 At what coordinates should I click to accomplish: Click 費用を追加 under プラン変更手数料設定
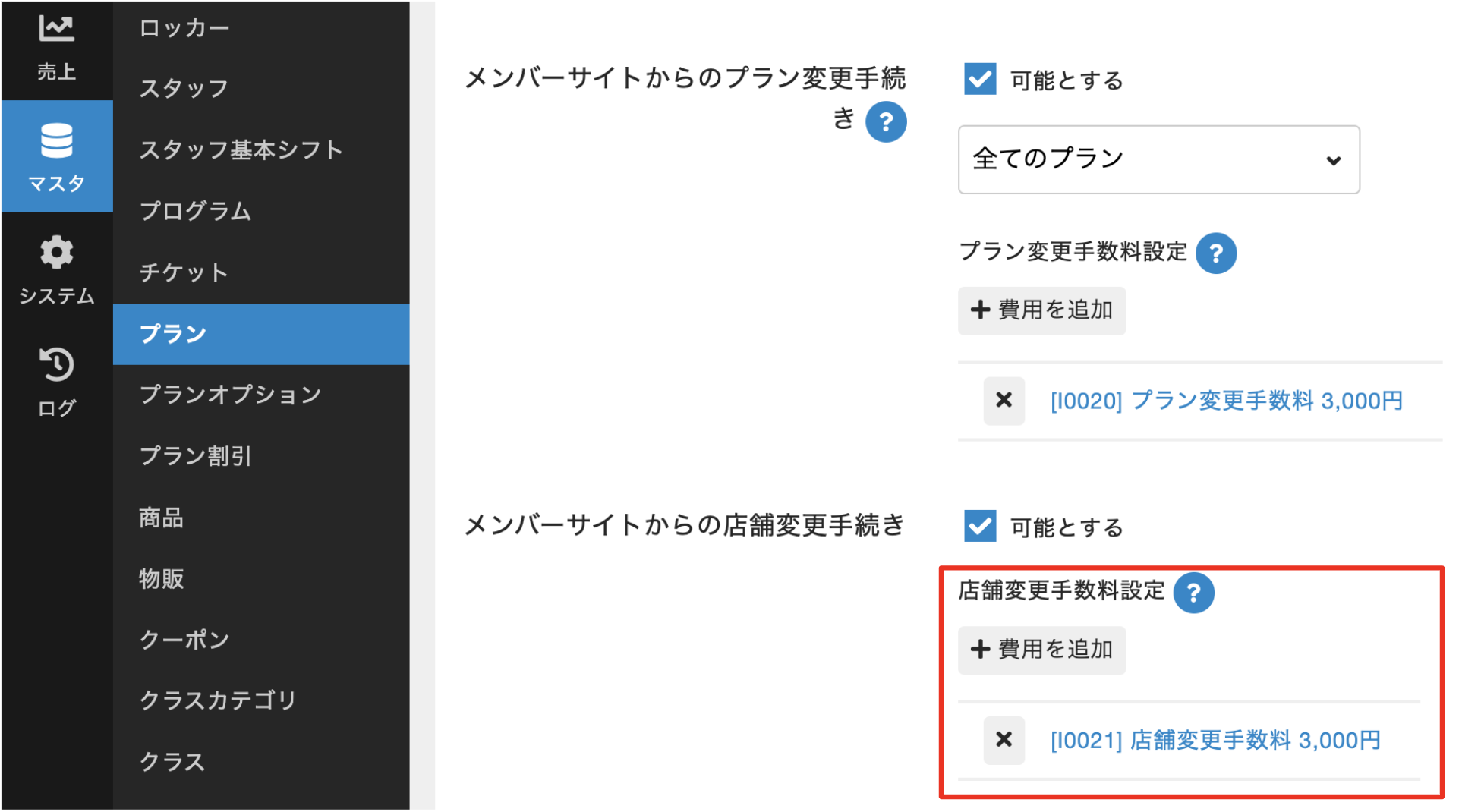coord(1041,310)
